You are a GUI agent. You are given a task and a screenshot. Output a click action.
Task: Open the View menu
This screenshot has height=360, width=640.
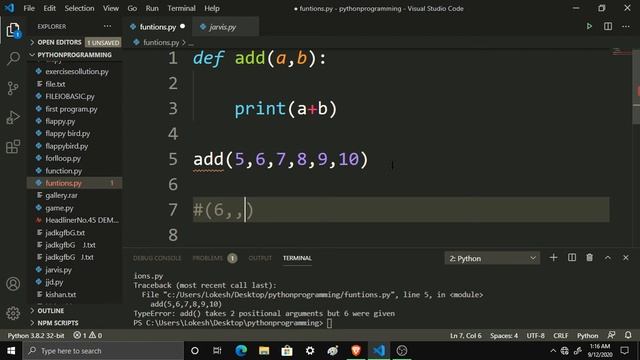(x=111, y=8)
